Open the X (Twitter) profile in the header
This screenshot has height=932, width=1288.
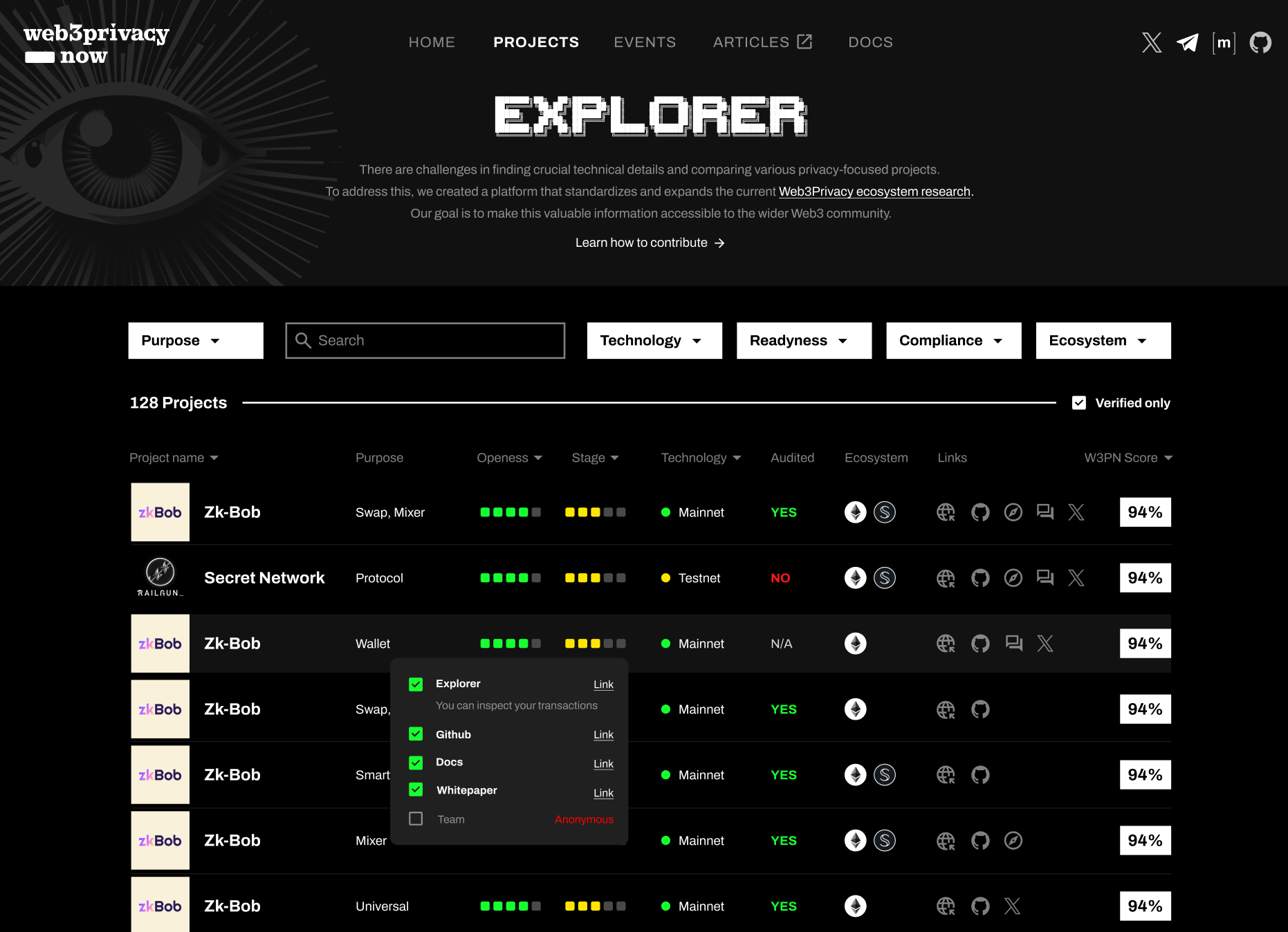point(1152,43)
